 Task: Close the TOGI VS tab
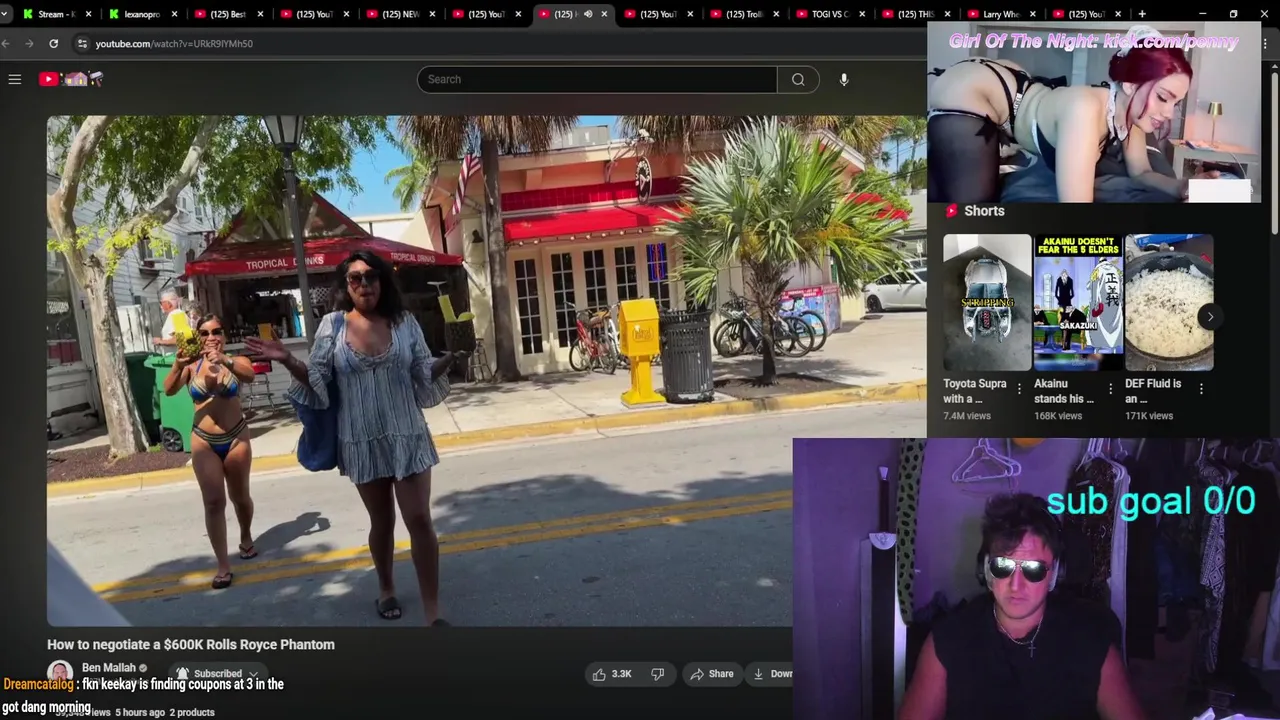862,14
